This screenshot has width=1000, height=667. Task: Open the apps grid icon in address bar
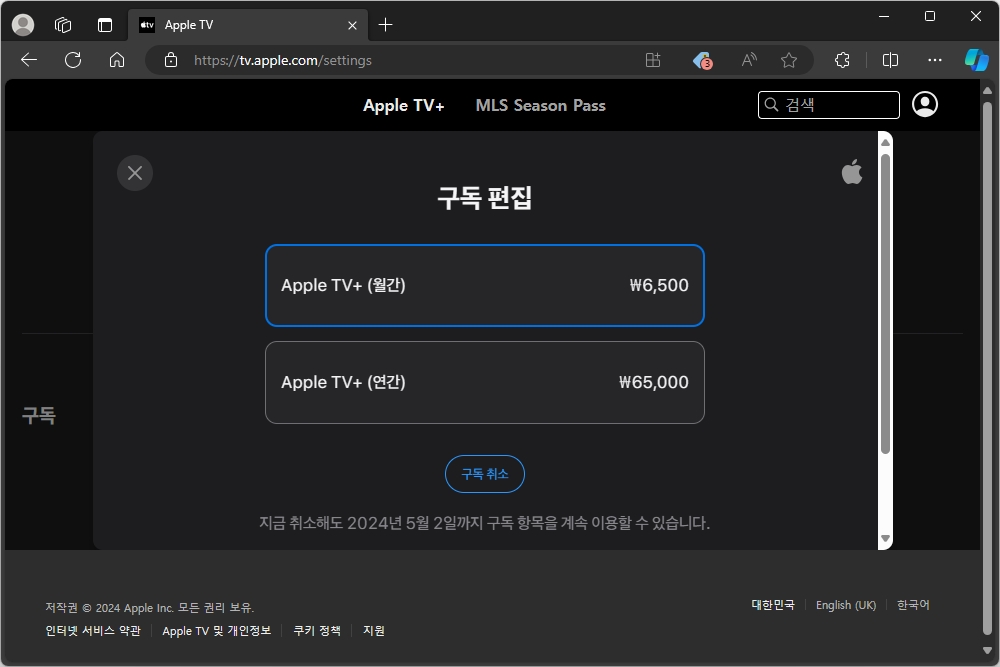click(x=652, y=60)
